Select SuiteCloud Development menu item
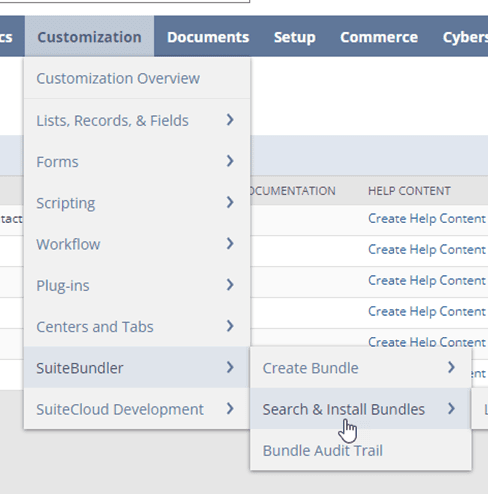Viewport: 488px width, 494px height. [x=137, y=409]
